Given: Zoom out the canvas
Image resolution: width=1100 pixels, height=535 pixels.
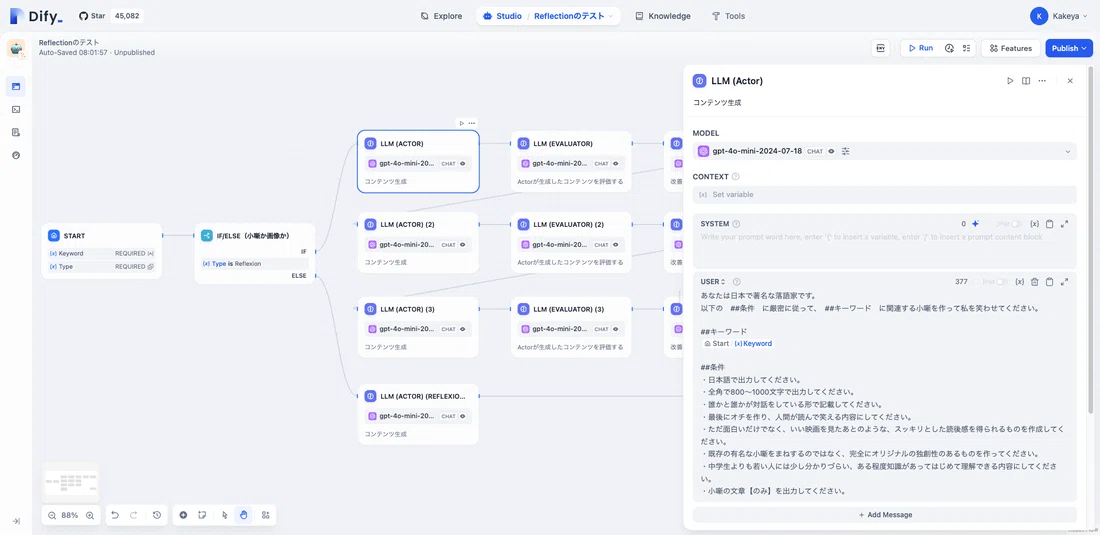Looking at the screenshot, I should 52,515.
